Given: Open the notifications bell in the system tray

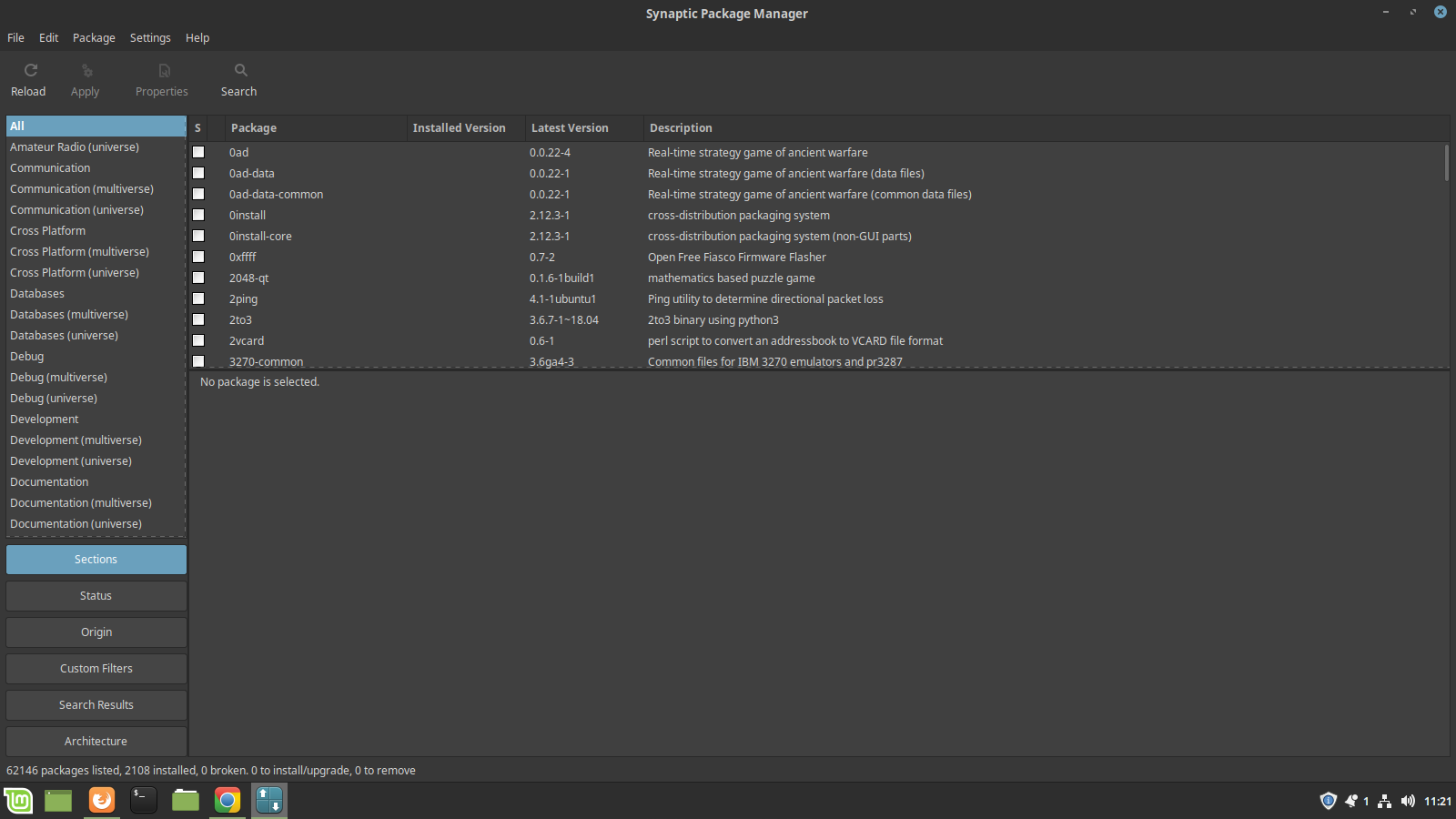Looking at the screenshot, I should click(x=1351, y=801).
